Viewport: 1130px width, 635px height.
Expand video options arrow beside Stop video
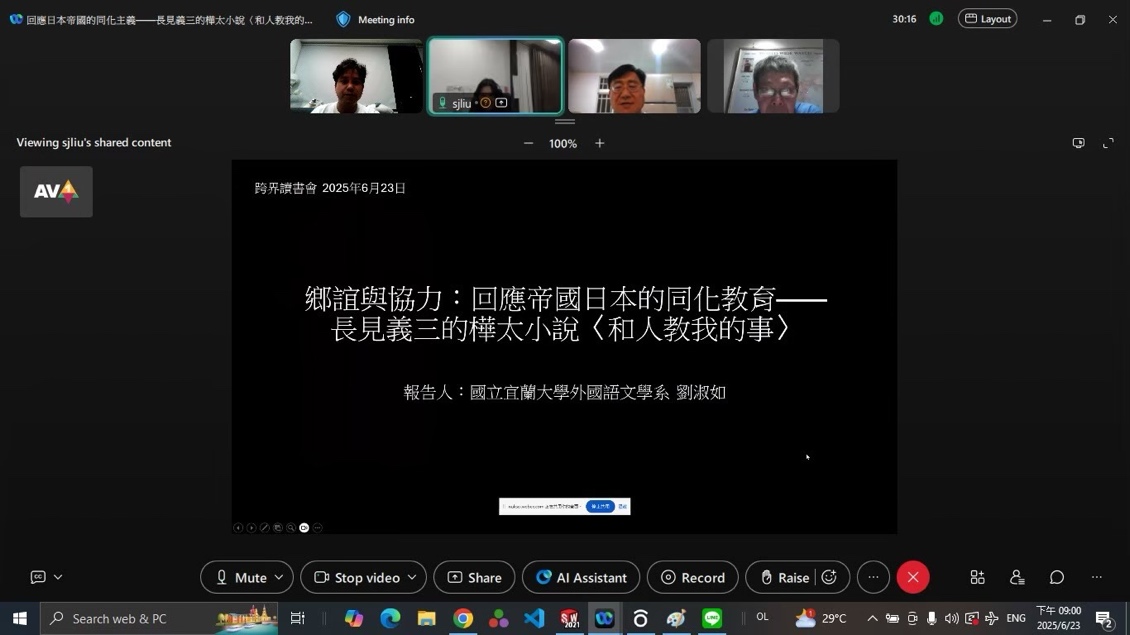(x=411, y=577)
